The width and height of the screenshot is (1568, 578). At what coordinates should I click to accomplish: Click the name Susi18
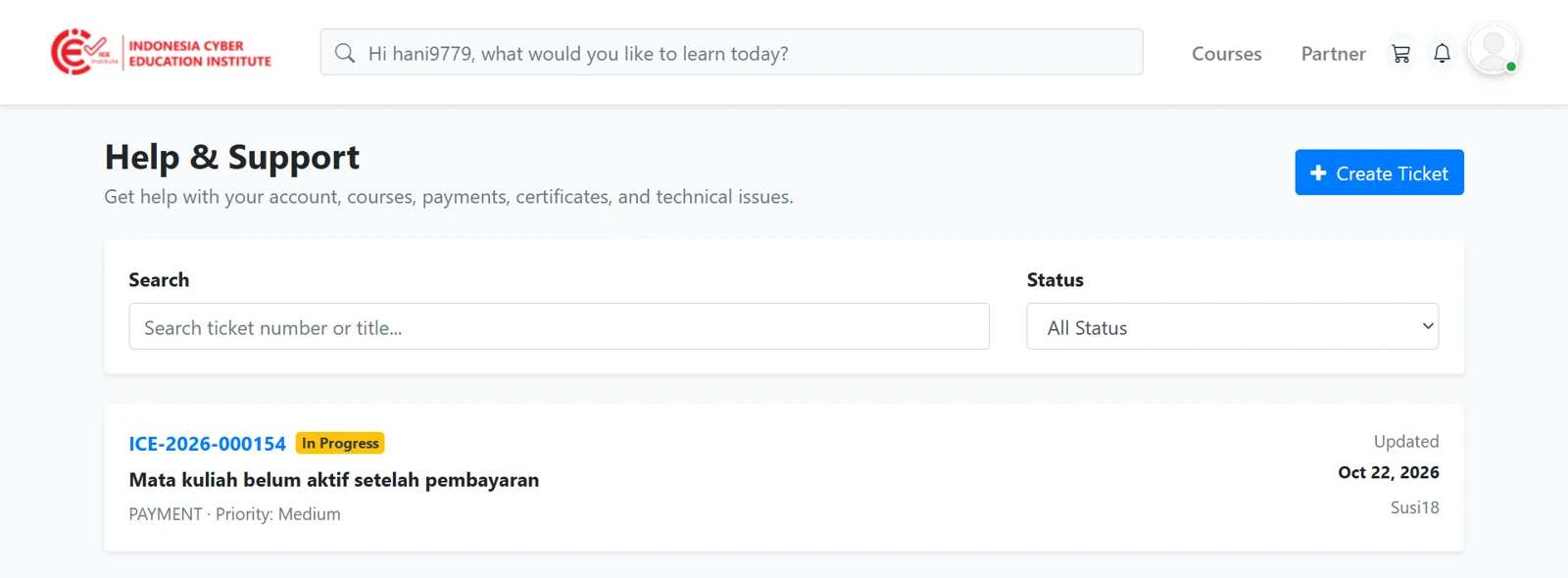[1415, 507]
